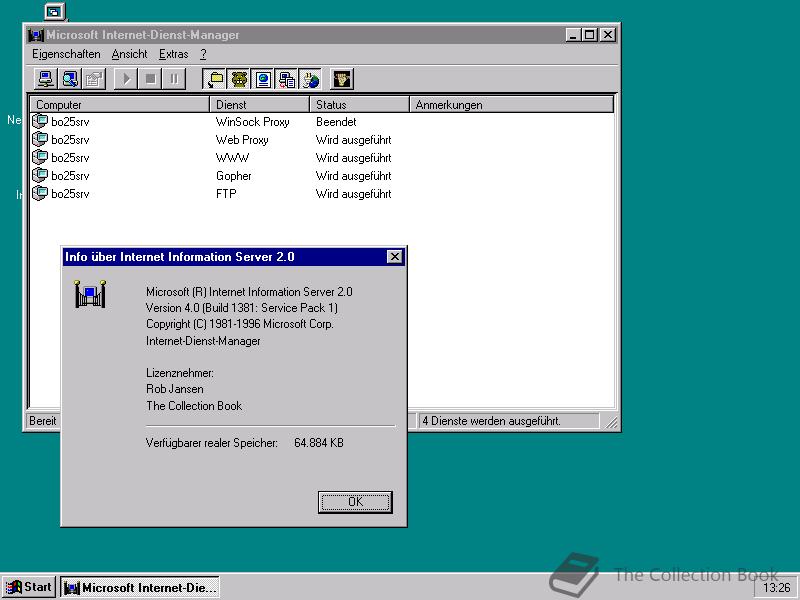This screenshot has height=600, width=800.
Task: Click the '4 Dienste werden ausgeführt' status text
Action: [x=491, y=421]
